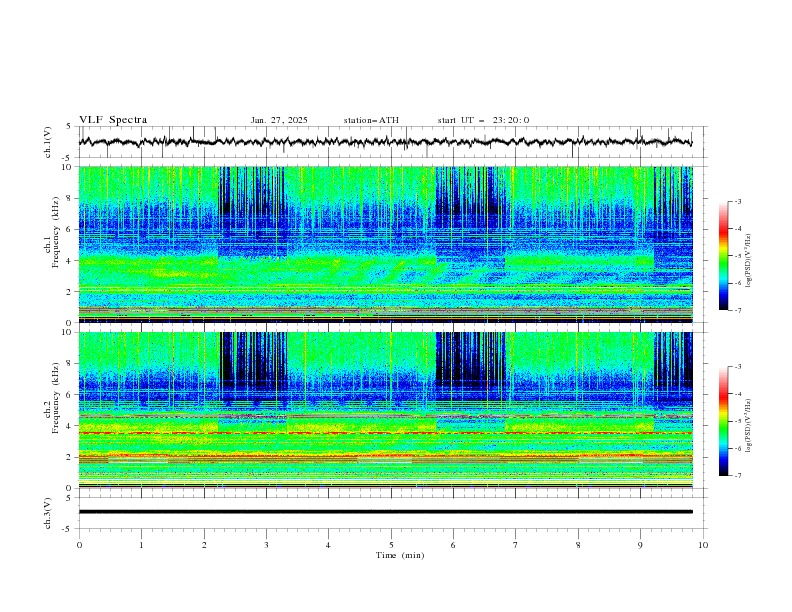Click the ch.2 spectrogram color scale bar
Screen dimensions: 792x612
coord(724,421)
